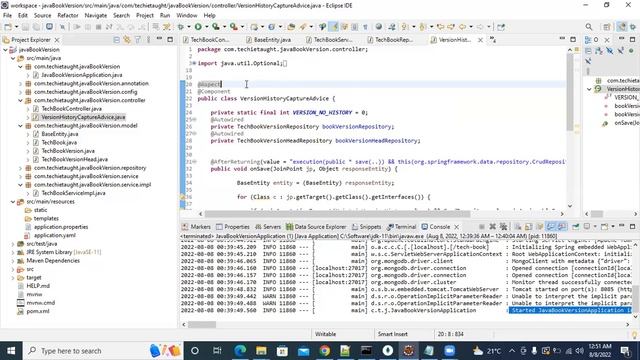Click the editor vertical scrollbar thumb

tap(570, 92)
